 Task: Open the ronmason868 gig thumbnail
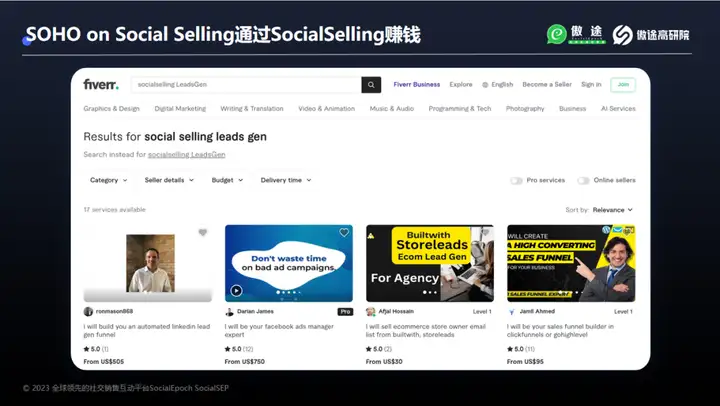[x=148, y=263]
